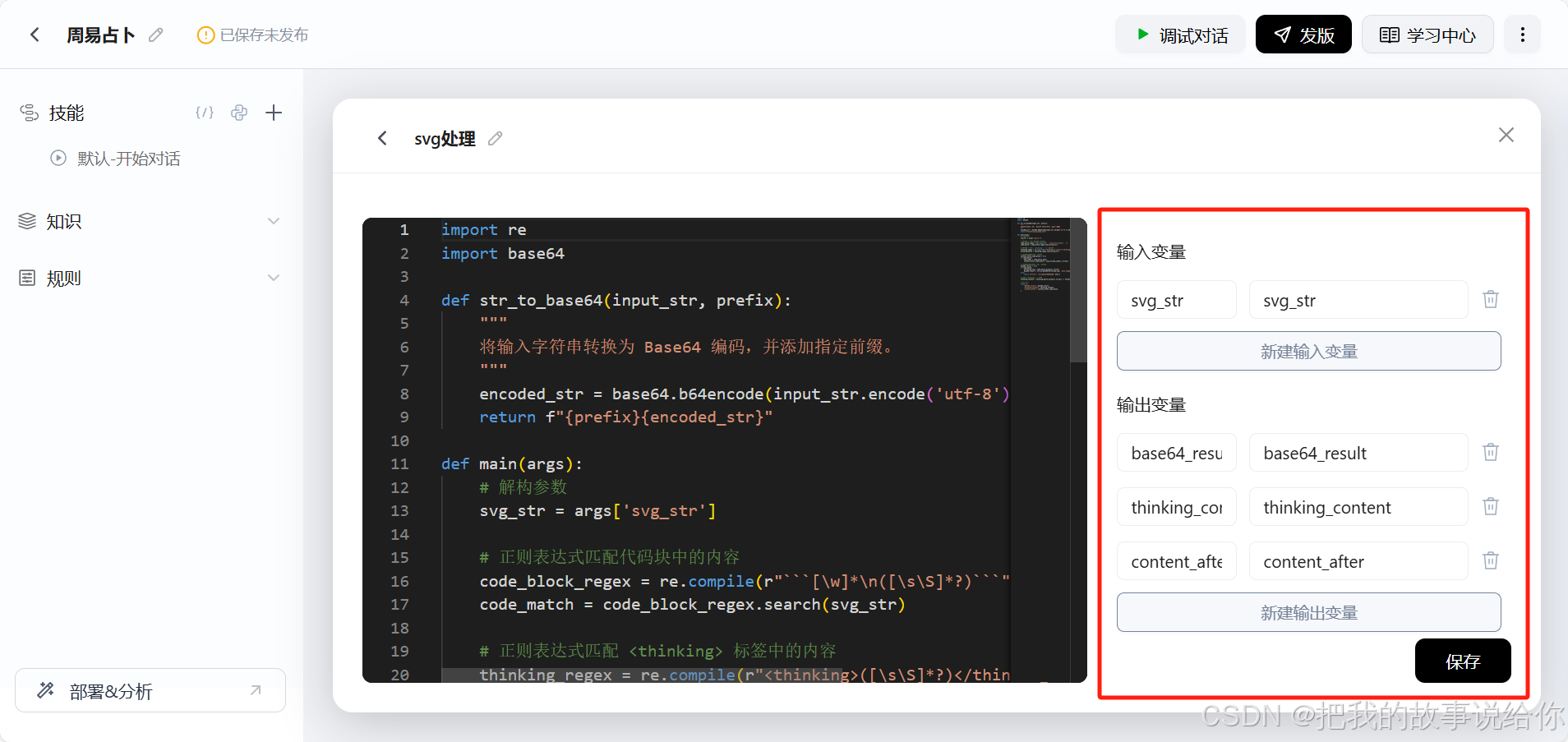The image size is (1568, 742).
Task: Click the base64_result output name field
Action: (1176, 453)
